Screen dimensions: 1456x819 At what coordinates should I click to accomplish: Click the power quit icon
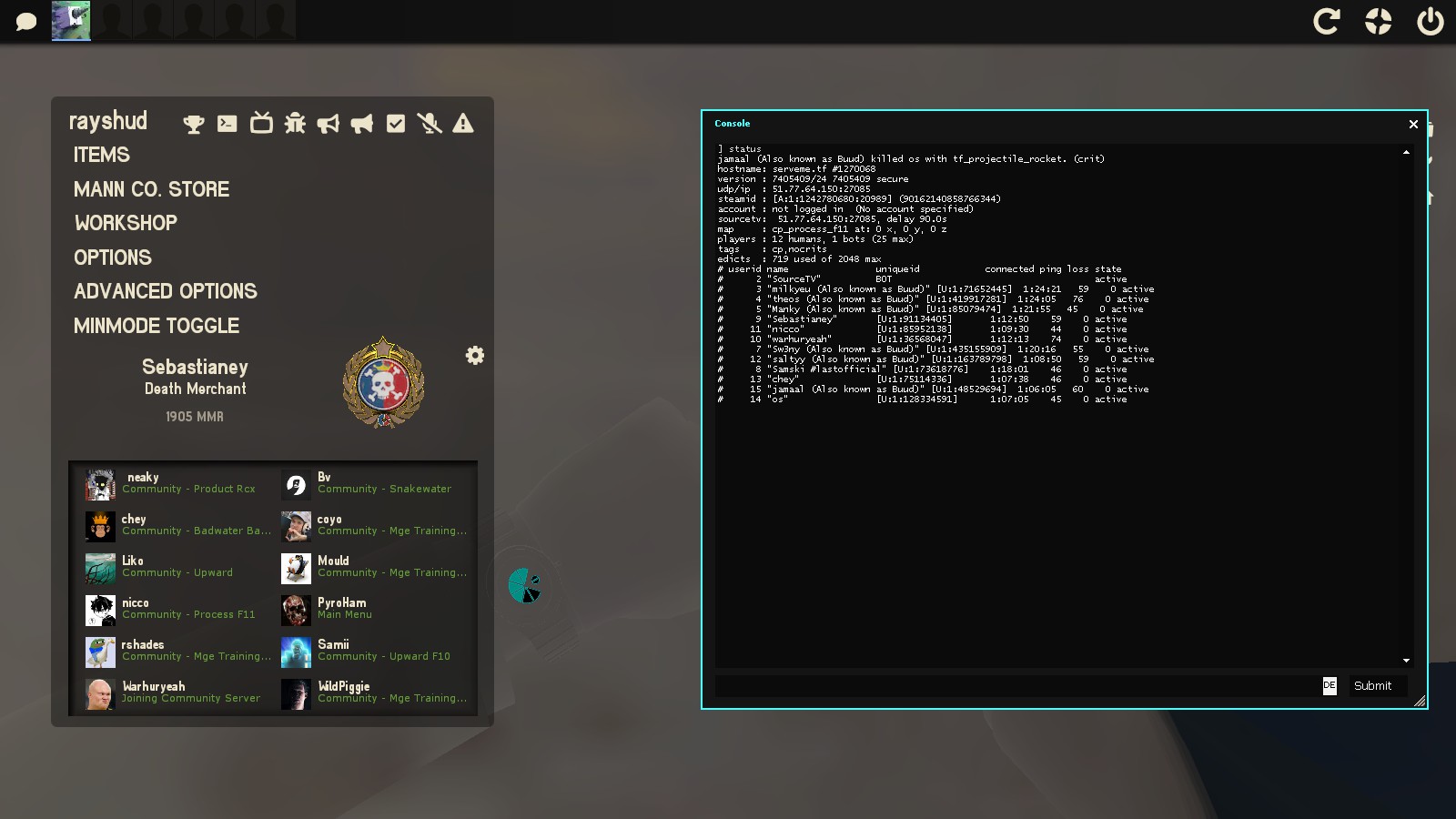1430,21
